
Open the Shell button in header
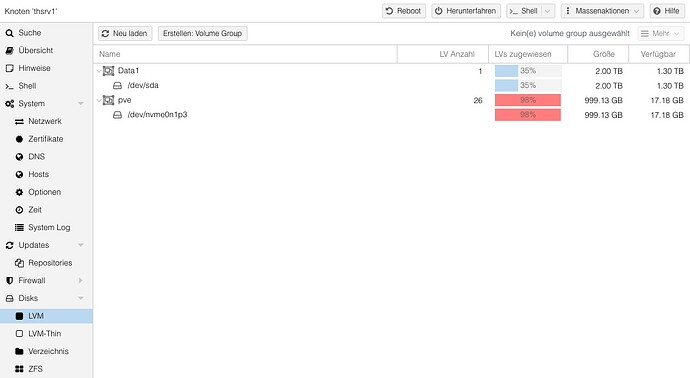(524, 11)
